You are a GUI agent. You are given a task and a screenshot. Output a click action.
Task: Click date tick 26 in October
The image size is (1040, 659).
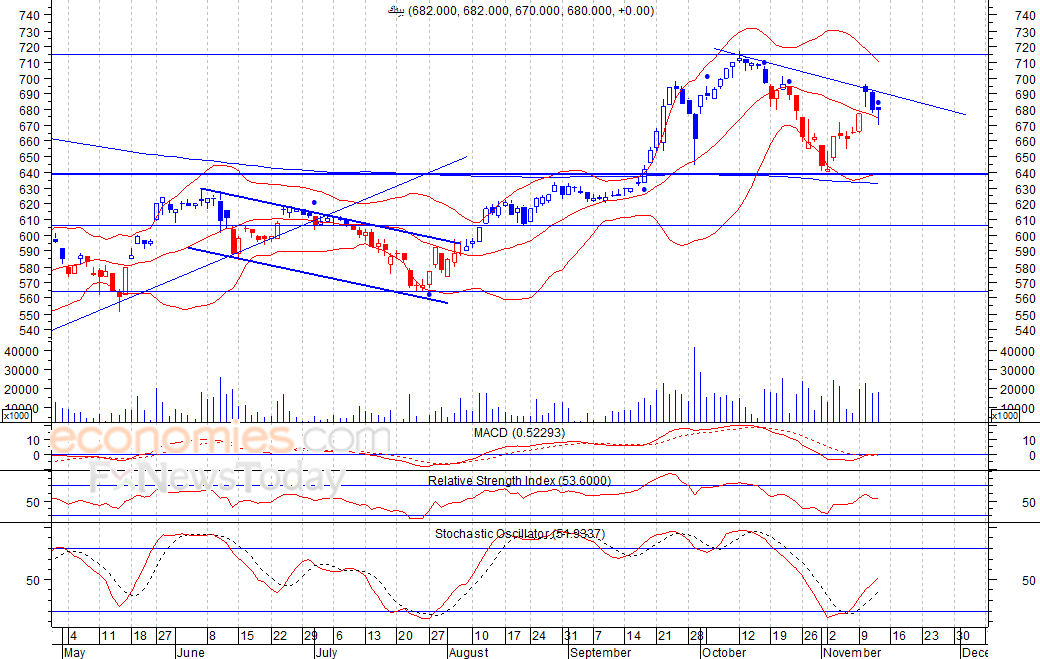[811, 636]
